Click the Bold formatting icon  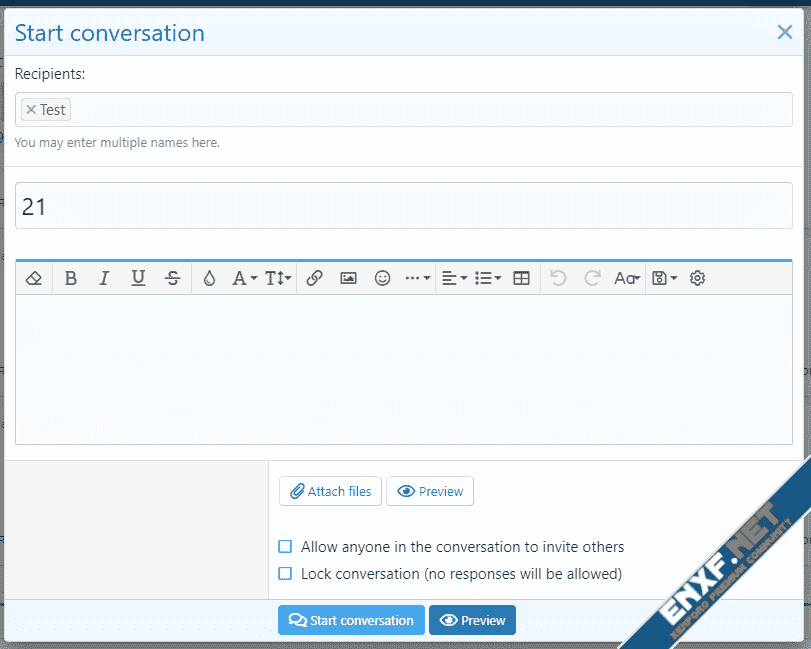[x=71, y=279]
